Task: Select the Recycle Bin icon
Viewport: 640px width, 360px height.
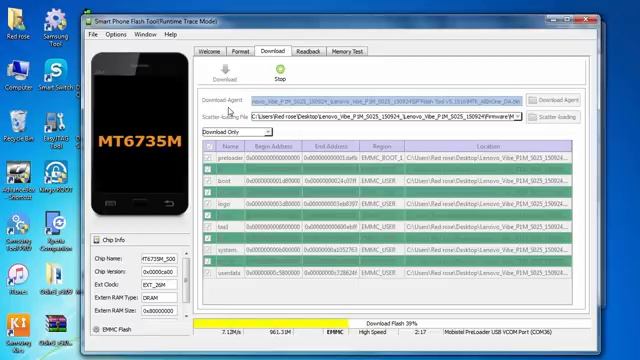Action: click(18, 126)
